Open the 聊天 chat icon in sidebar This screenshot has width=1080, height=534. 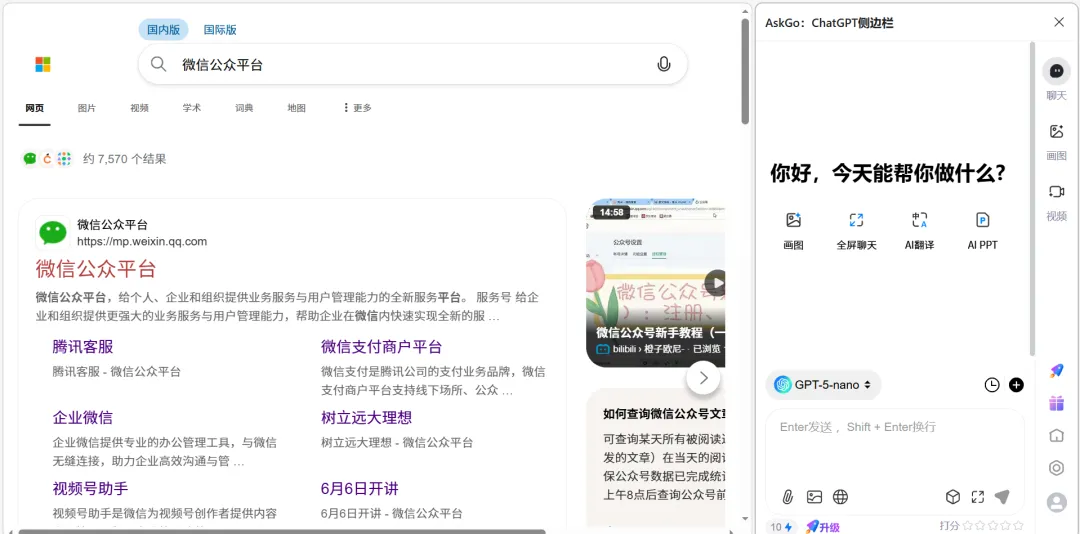tap(1056, 71)
